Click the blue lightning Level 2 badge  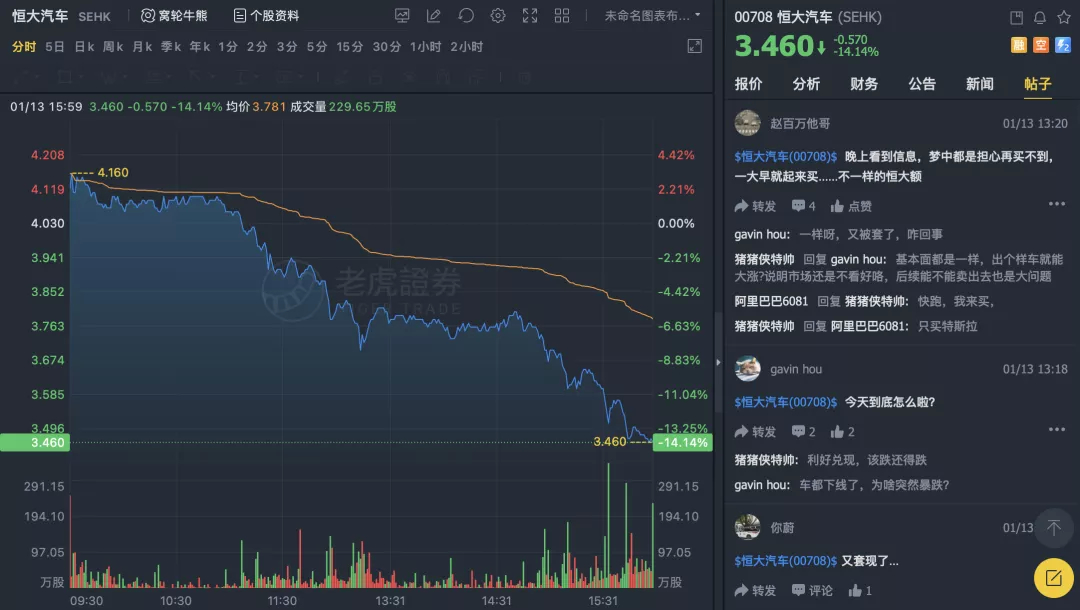[x=1063, y=45]
